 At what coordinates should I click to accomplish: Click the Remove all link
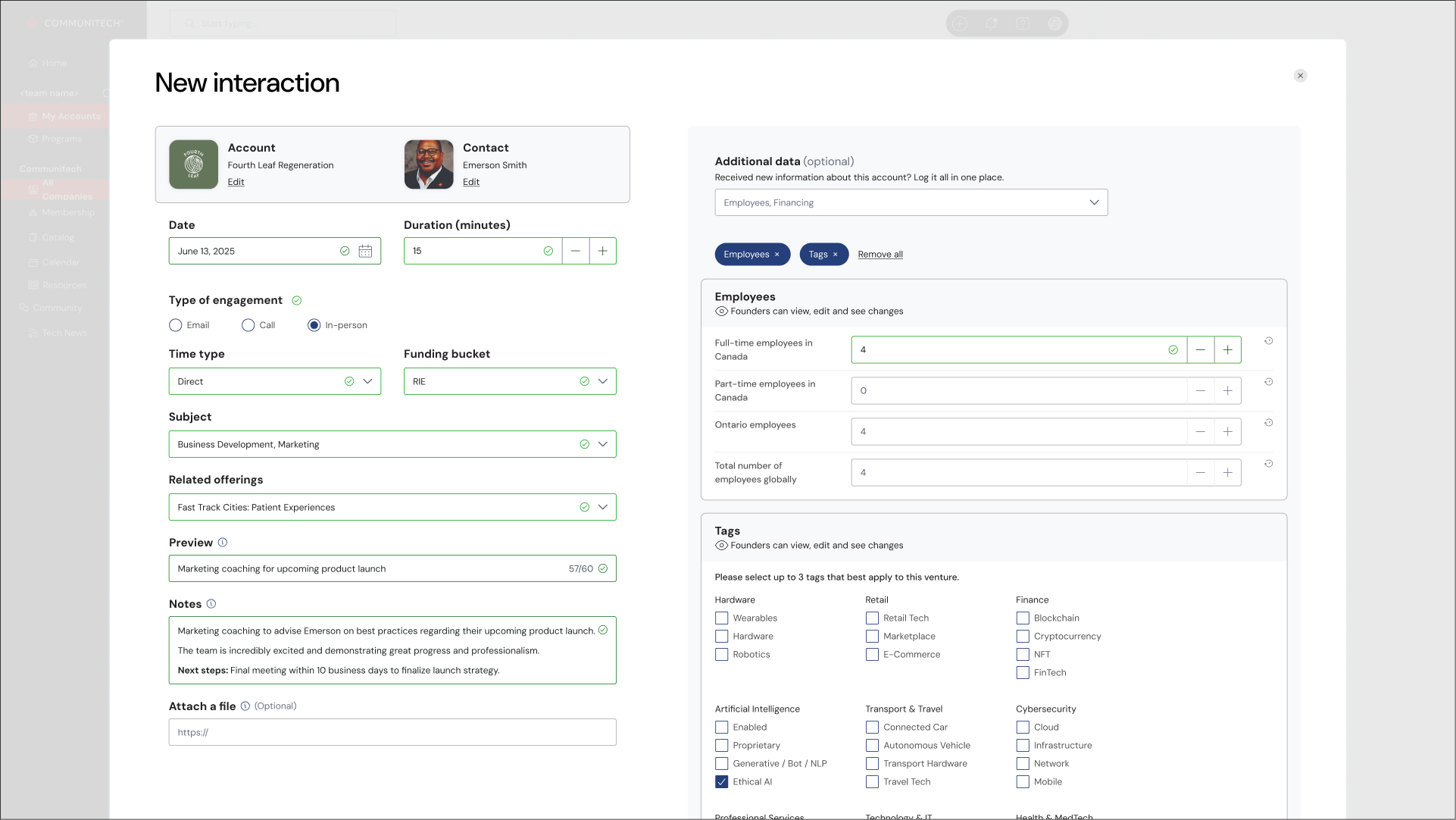(880, 255)
